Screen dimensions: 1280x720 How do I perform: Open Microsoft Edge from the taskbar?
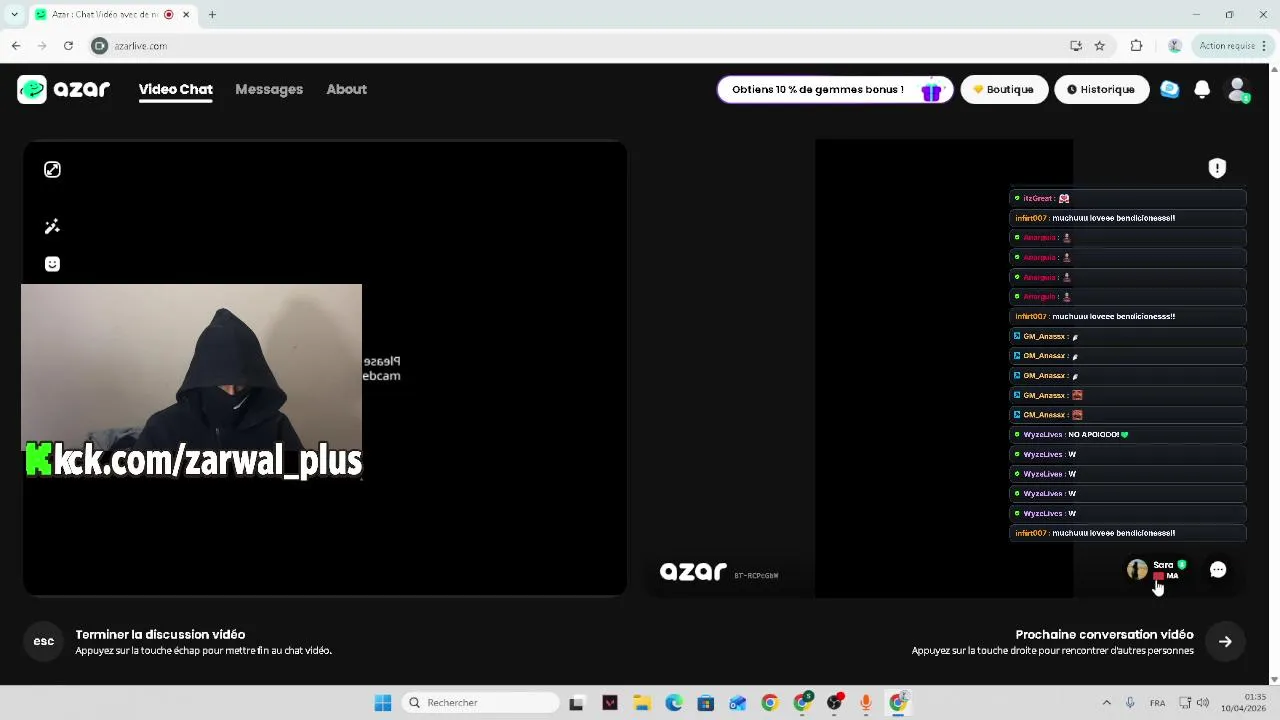tap(674, 703)
